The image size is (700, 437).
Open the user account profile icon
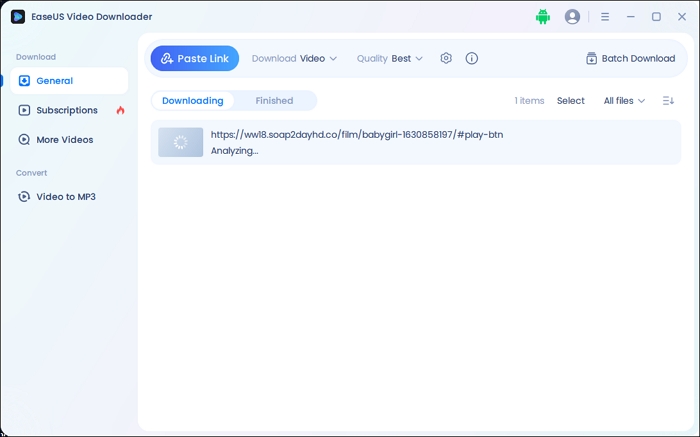tap(572, 17)
